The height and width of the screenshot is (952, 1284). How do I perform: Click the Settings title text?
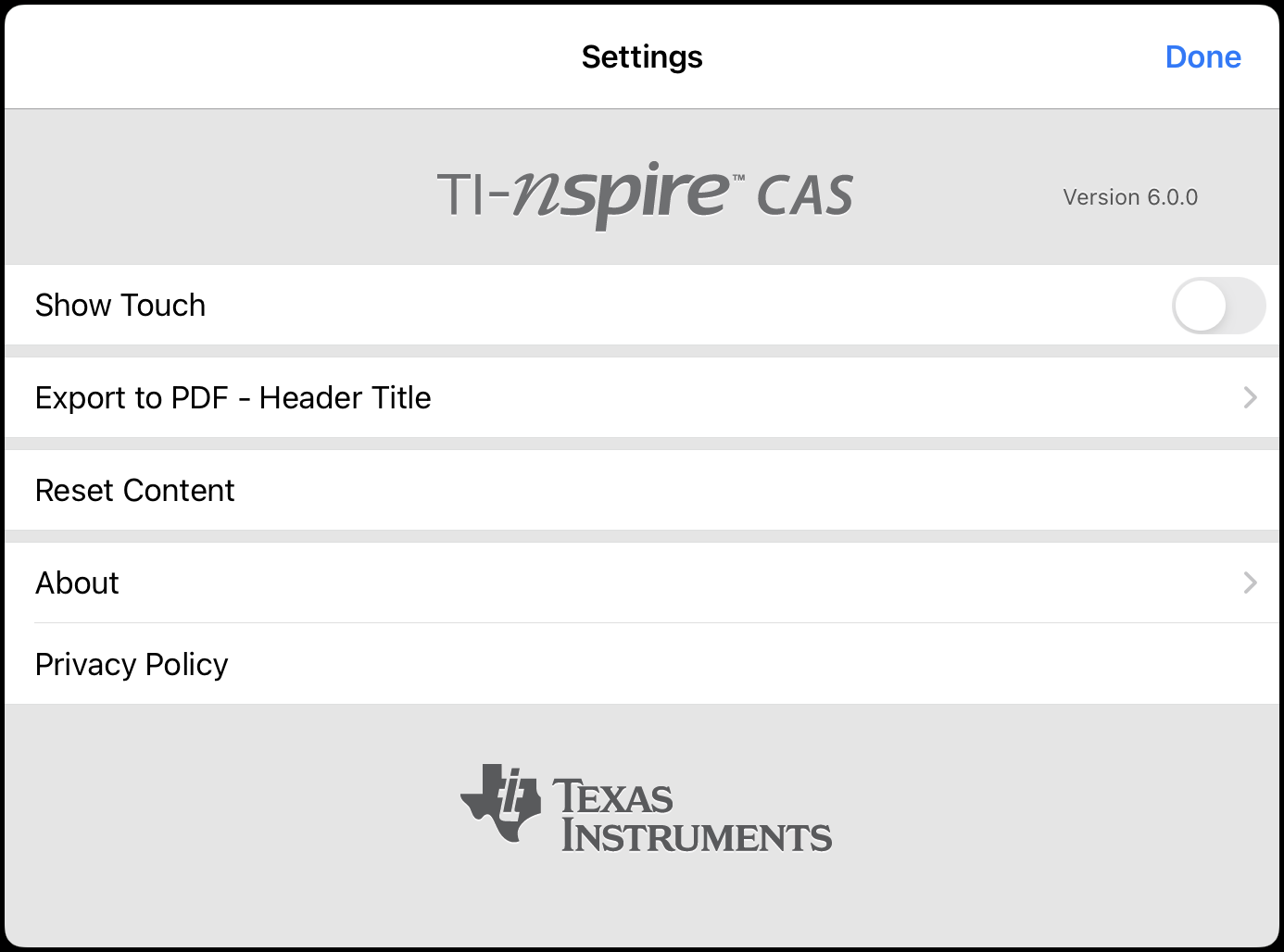pos(642,57)
